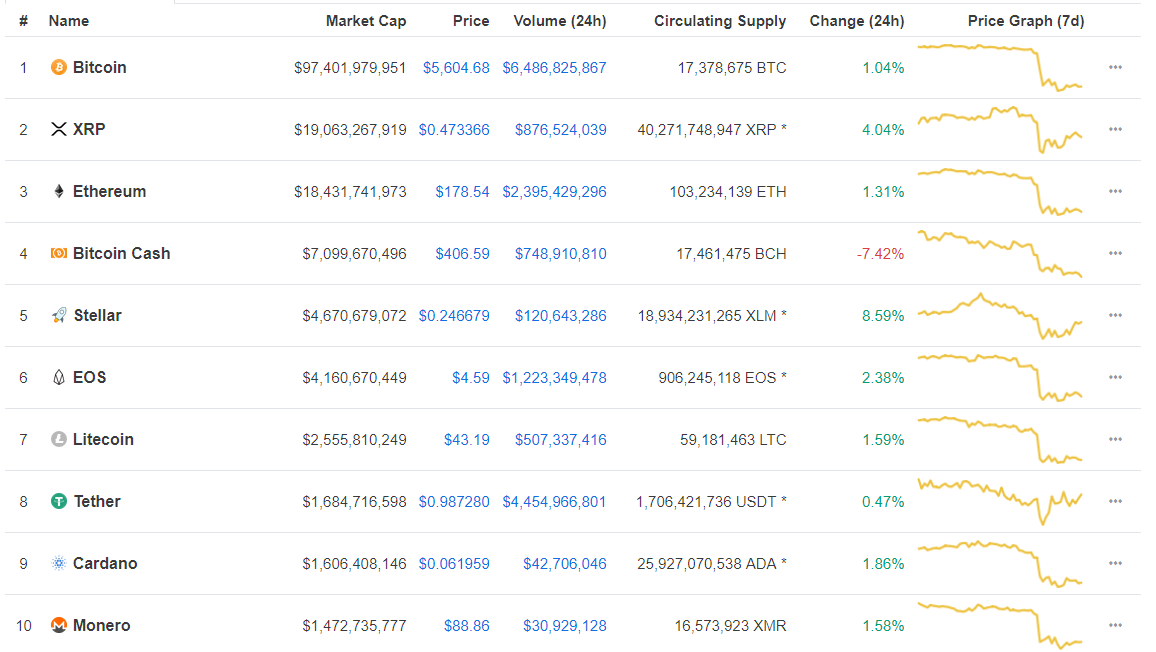
Task: Open the more options menu for Bitcoin row
Action: [1115, 68]
